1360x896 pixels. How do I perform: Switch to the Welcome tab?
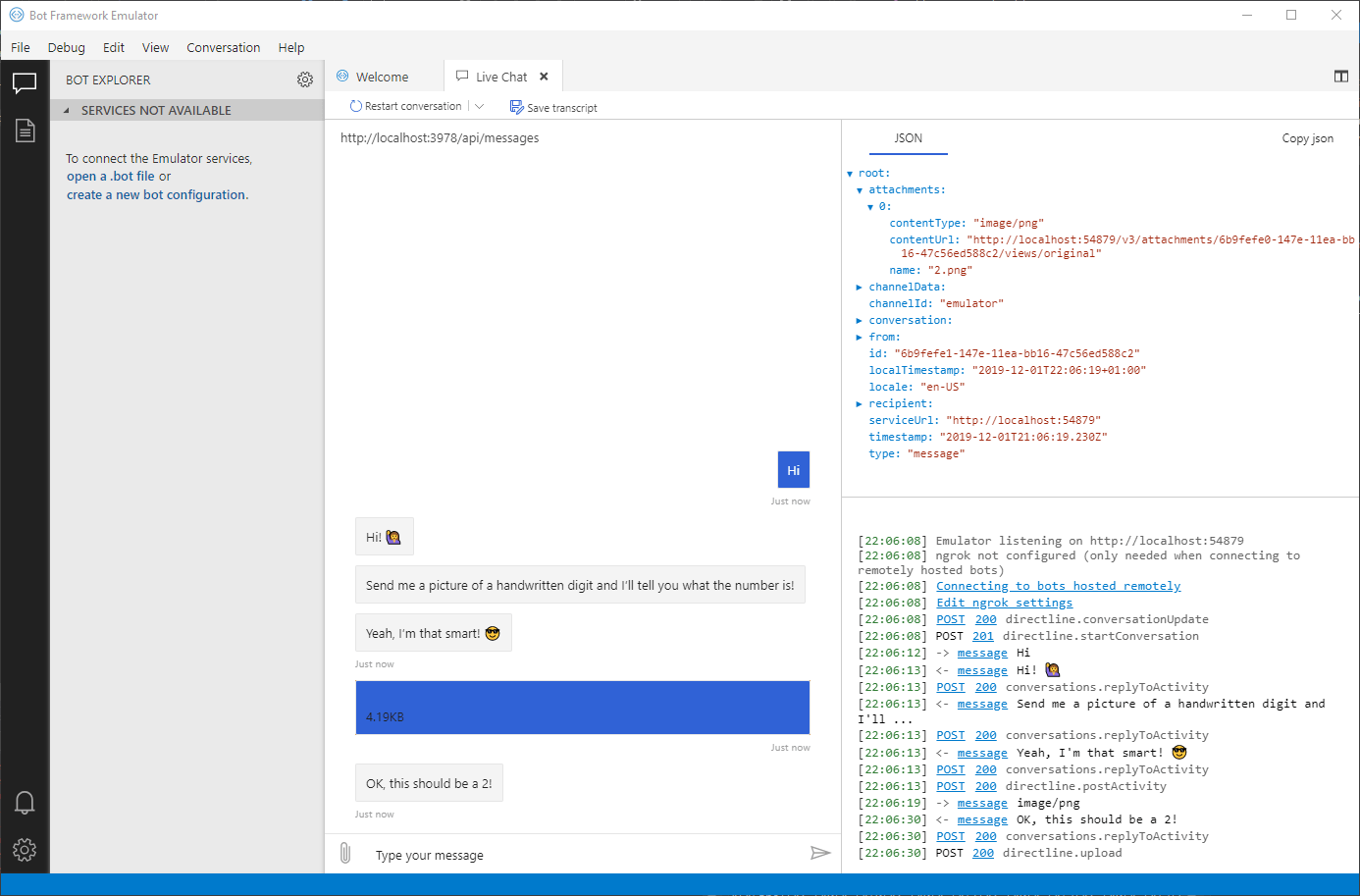click(x=383, y=77)
